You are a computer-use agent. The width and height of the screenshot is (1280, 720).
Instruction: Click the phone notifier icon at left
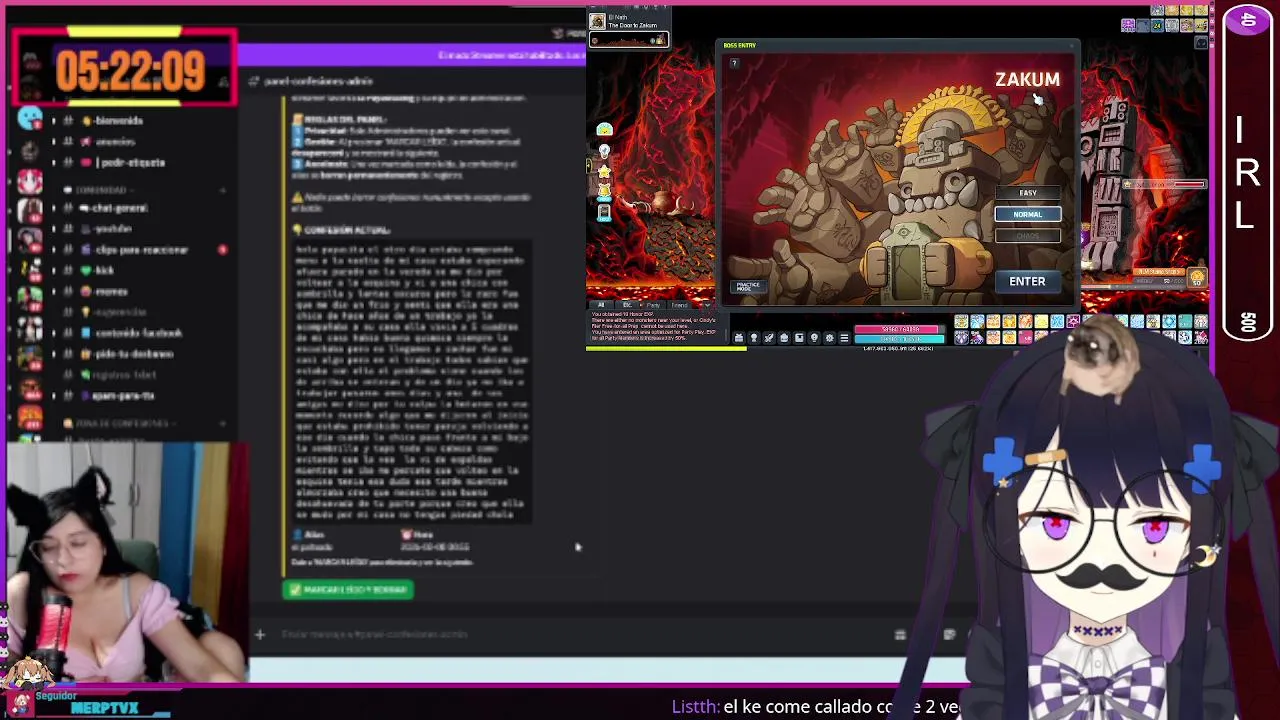604,212
